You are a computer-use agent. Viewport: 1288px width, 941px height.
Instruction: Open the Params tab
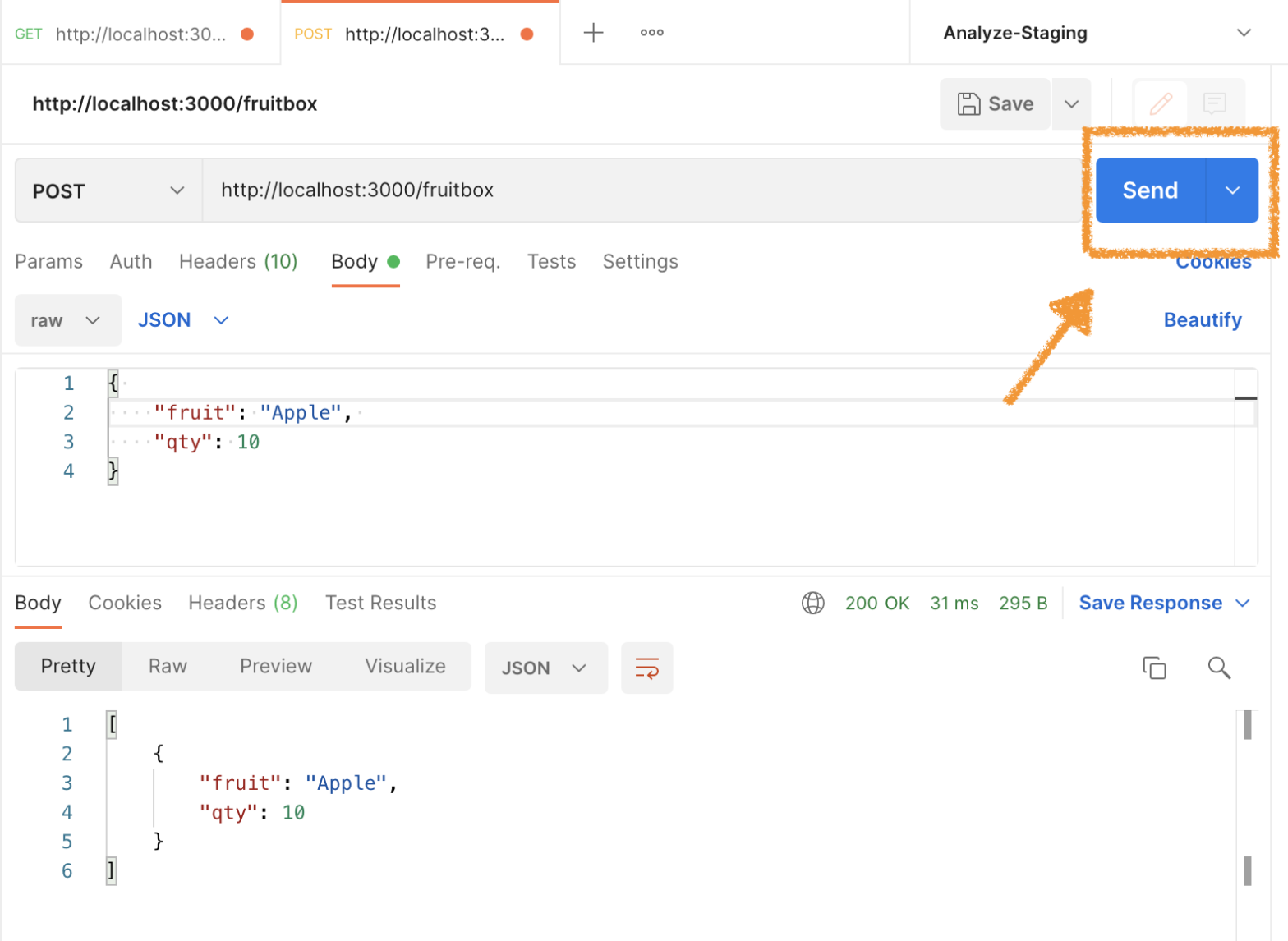49,262
